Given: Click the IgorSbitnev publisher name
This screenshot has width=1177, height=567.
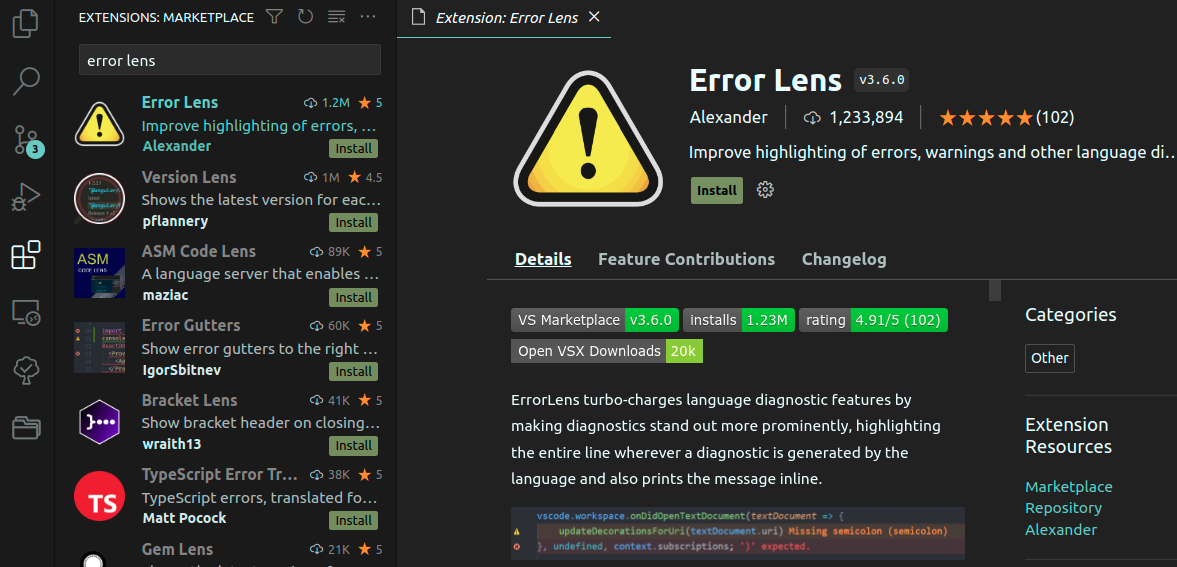Looking at the screenshot, I should click(182, 370).
